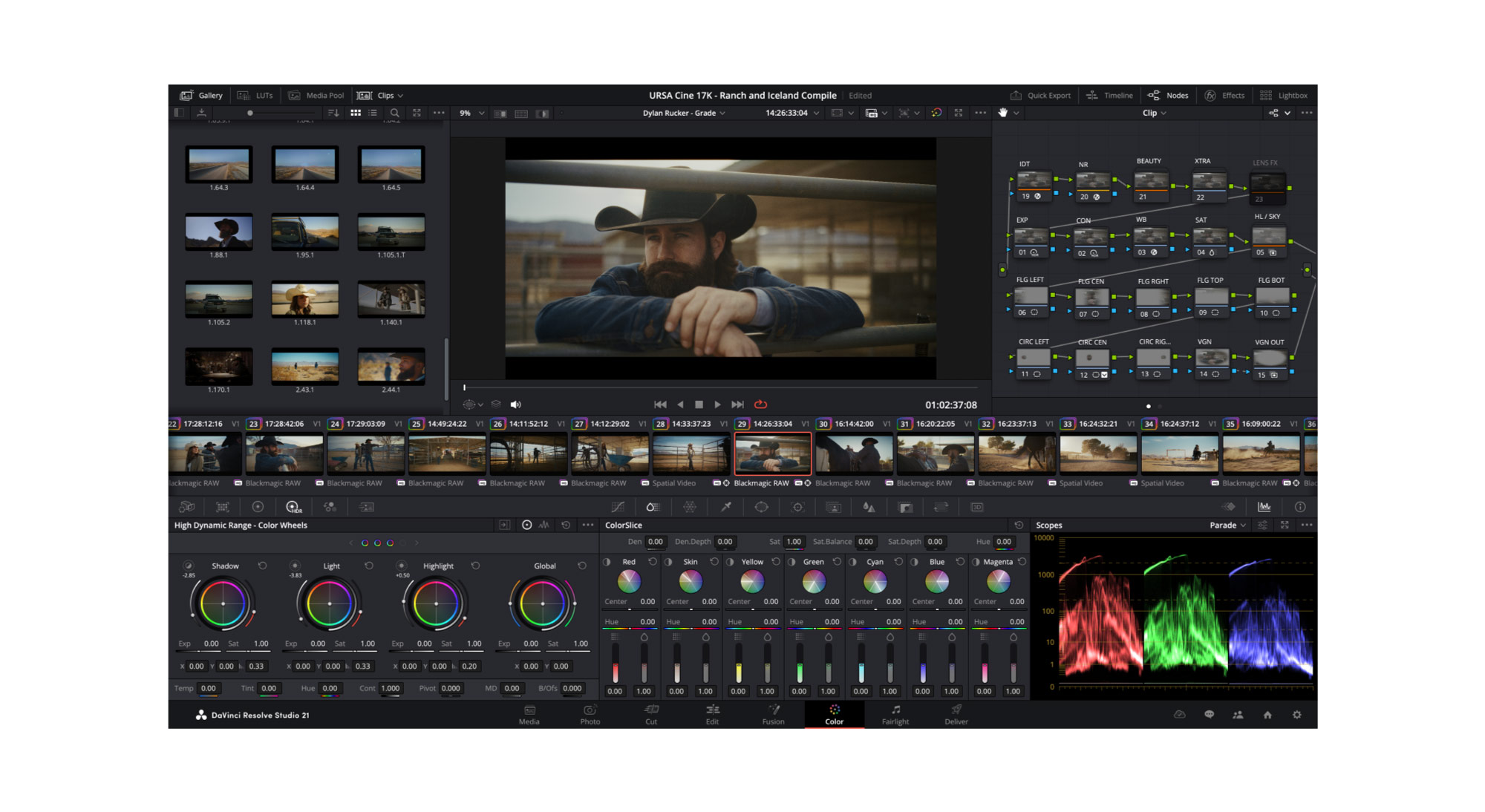Switch to the Edit page
This screenshot has height=812, width=1485.
(x=712, y=716)
